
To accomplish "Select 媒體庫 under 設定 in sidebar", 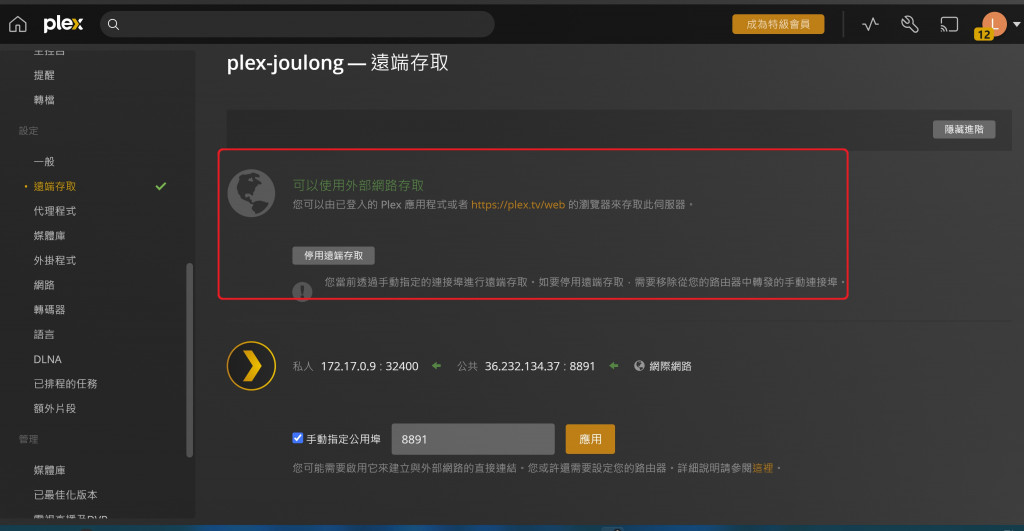I will click(49, 236).
